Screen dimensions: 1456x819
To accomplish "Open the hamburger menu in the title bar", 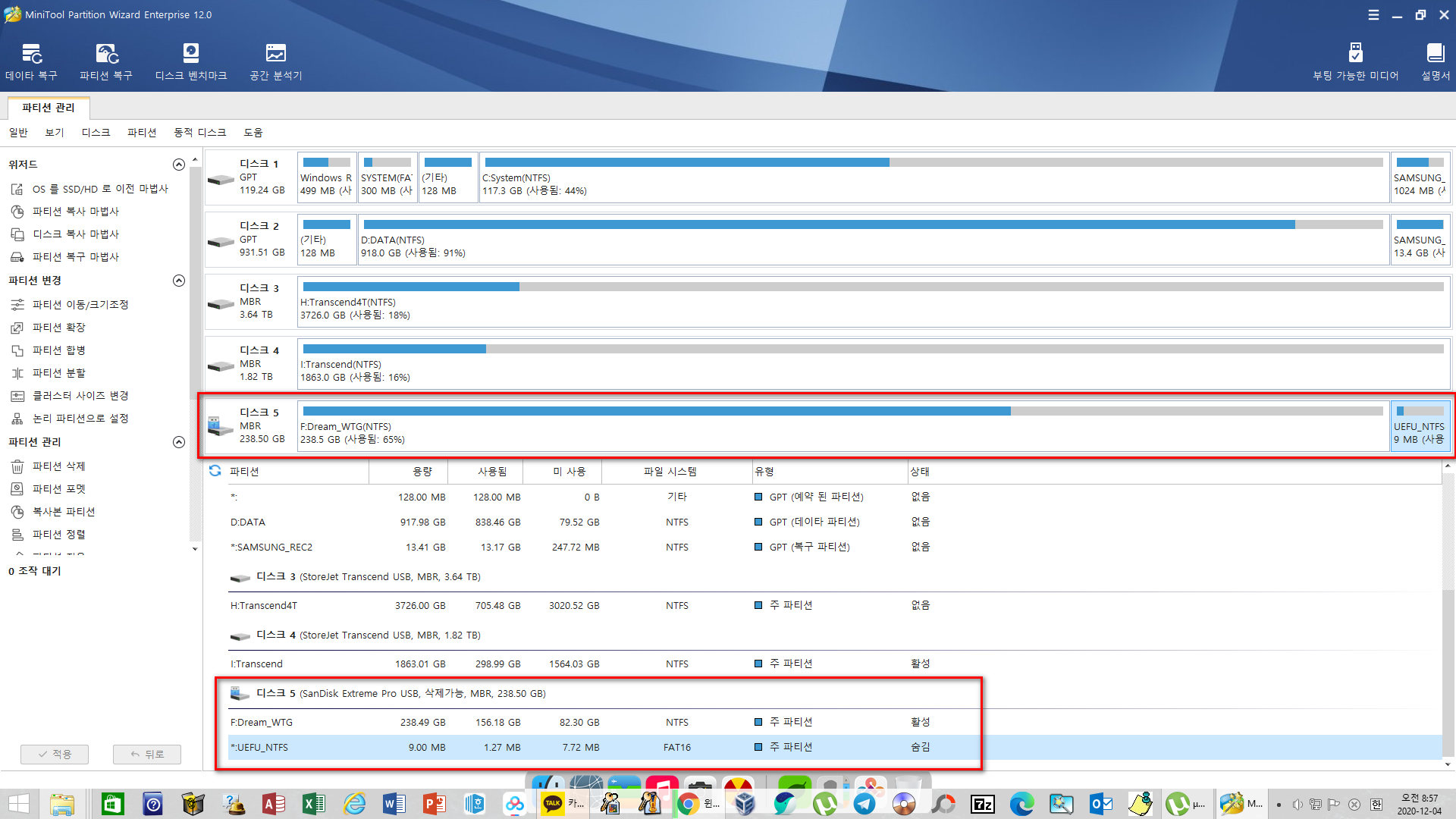I will [x=1373, y=14].
